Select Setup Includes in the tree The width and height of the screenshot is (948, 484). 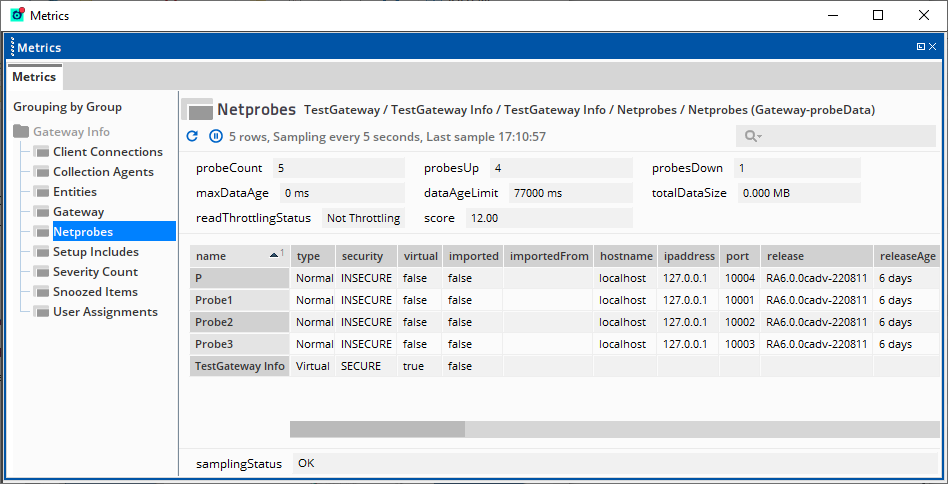(96, 252)
